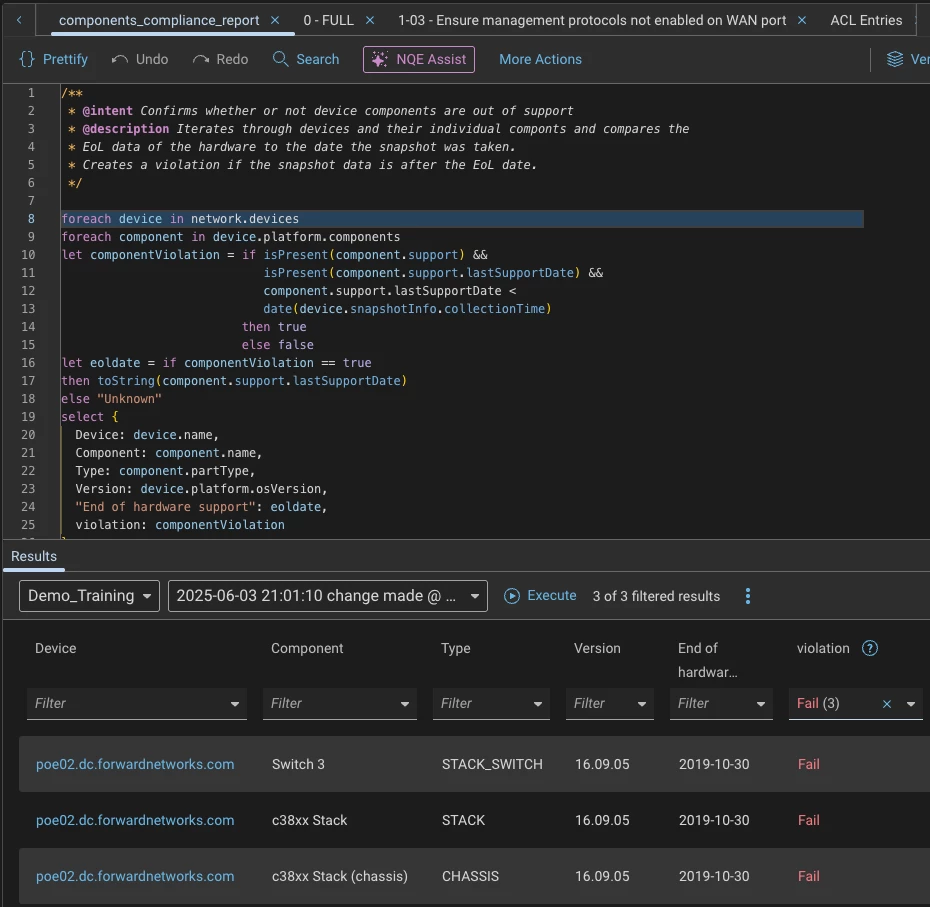Click the STACK_SWITCH type cell
The height and width of the screenshot is (907, 930).
(492, 764)
